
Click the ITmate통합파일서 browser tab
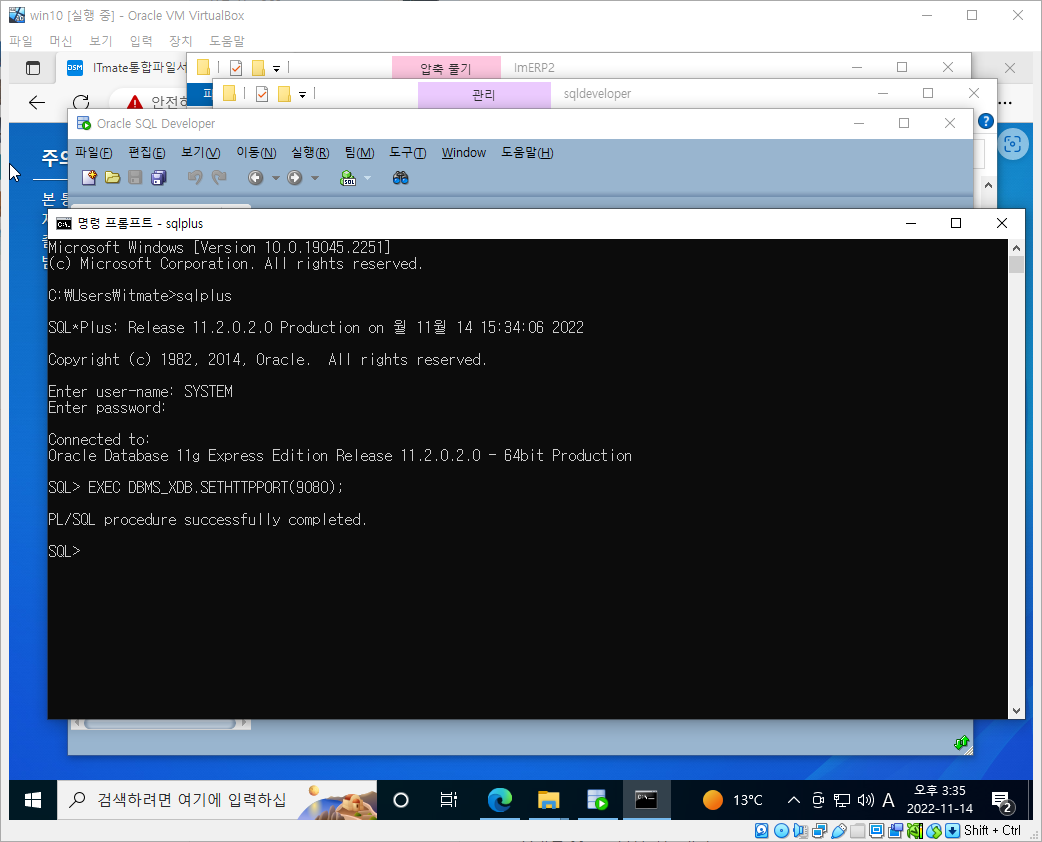coord(126,68)
